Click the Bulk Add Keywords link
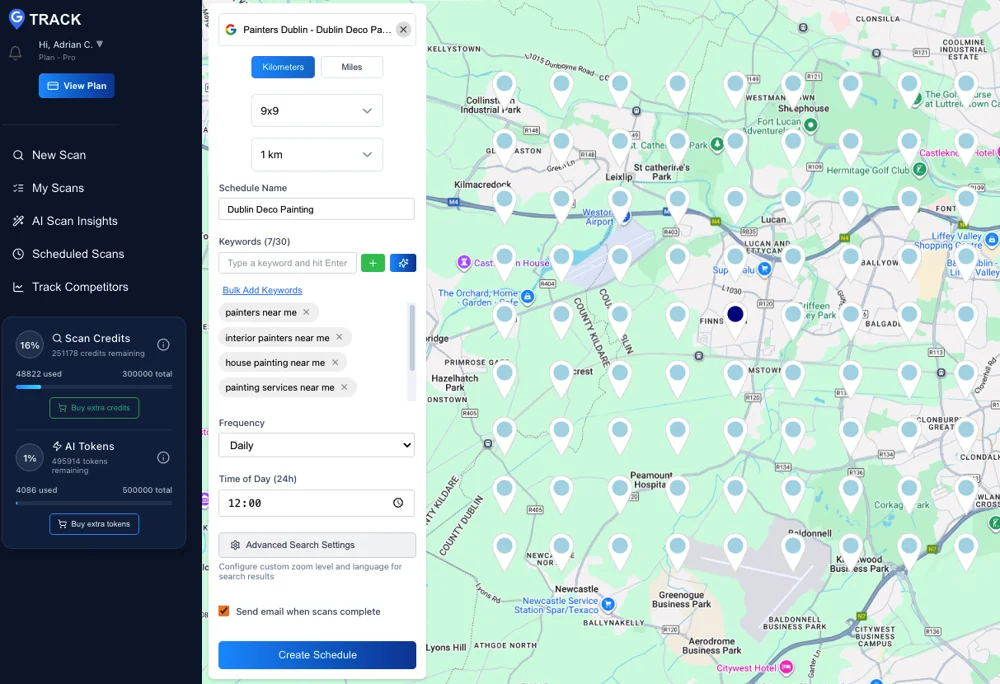 [x=262, y=290]
